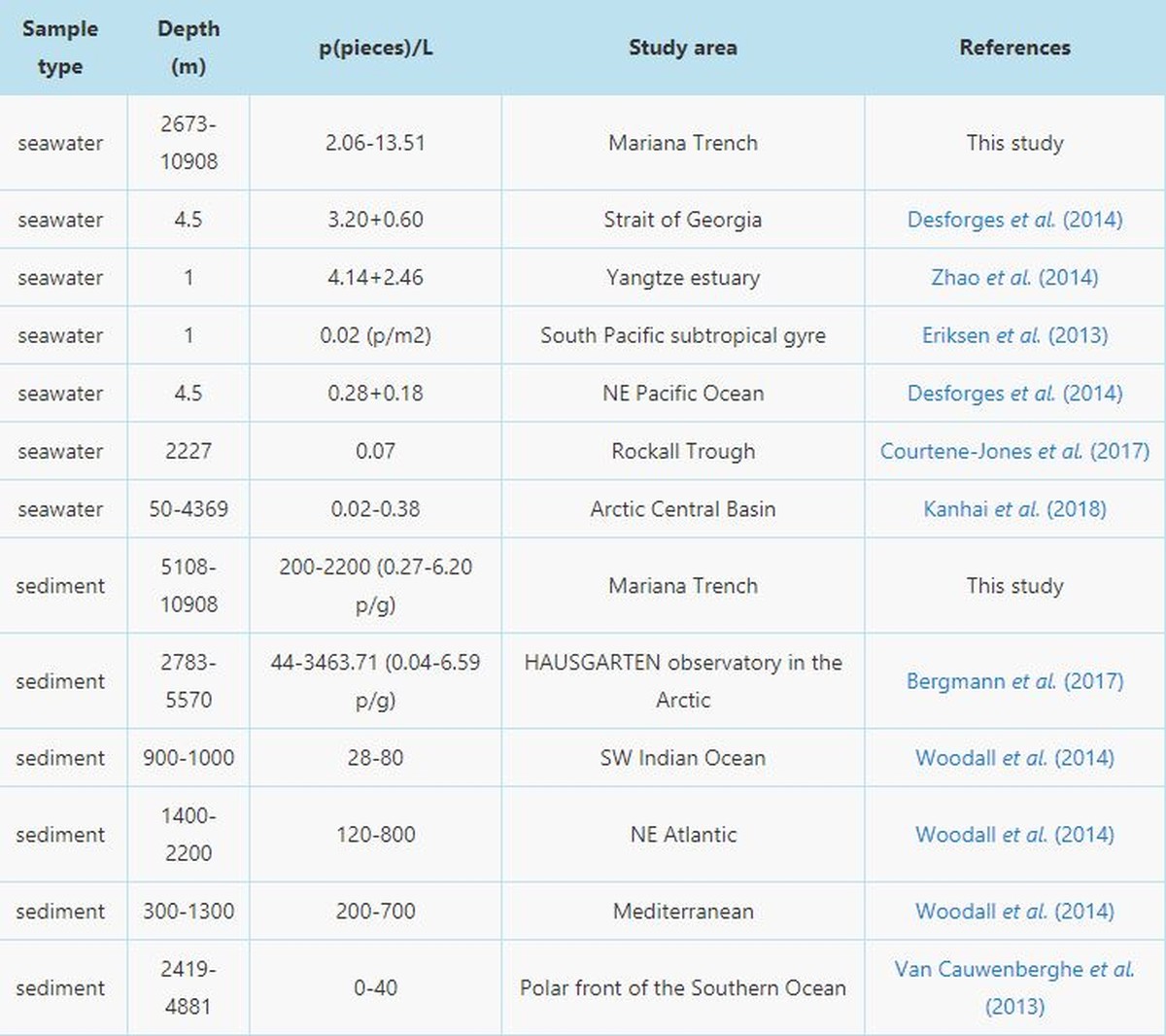1166x1036 pixels.
Task: Open Woodall et al. (2014) for Mediterranean
Action: pos(1014,912)
